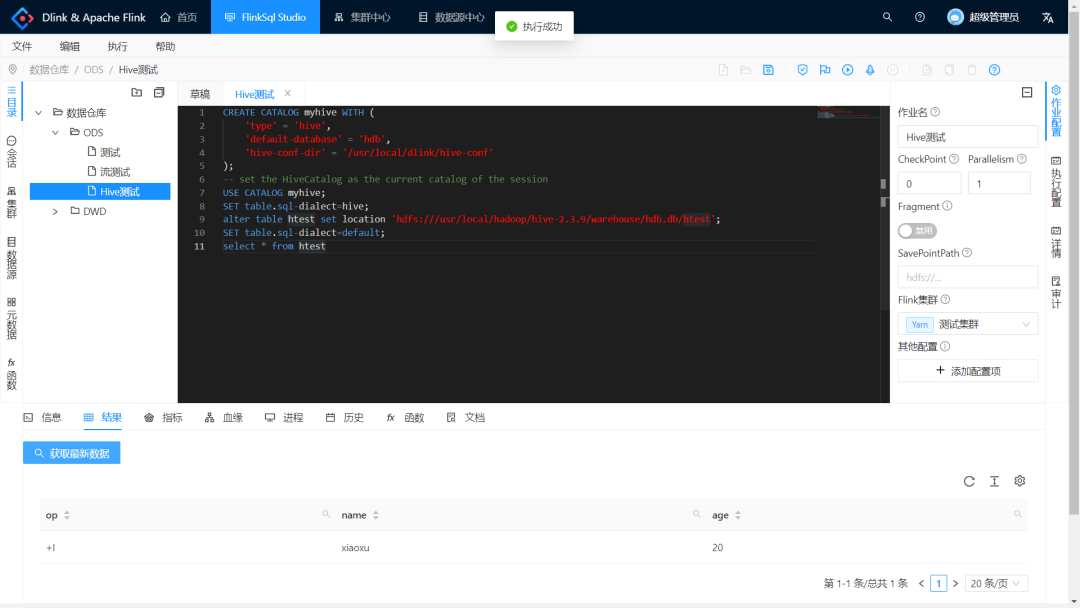Image resolution: width=1080 pixels, height=608 pixels.
Task: Open the 函数 sidebar panel
Action: (x=12, y=374)
